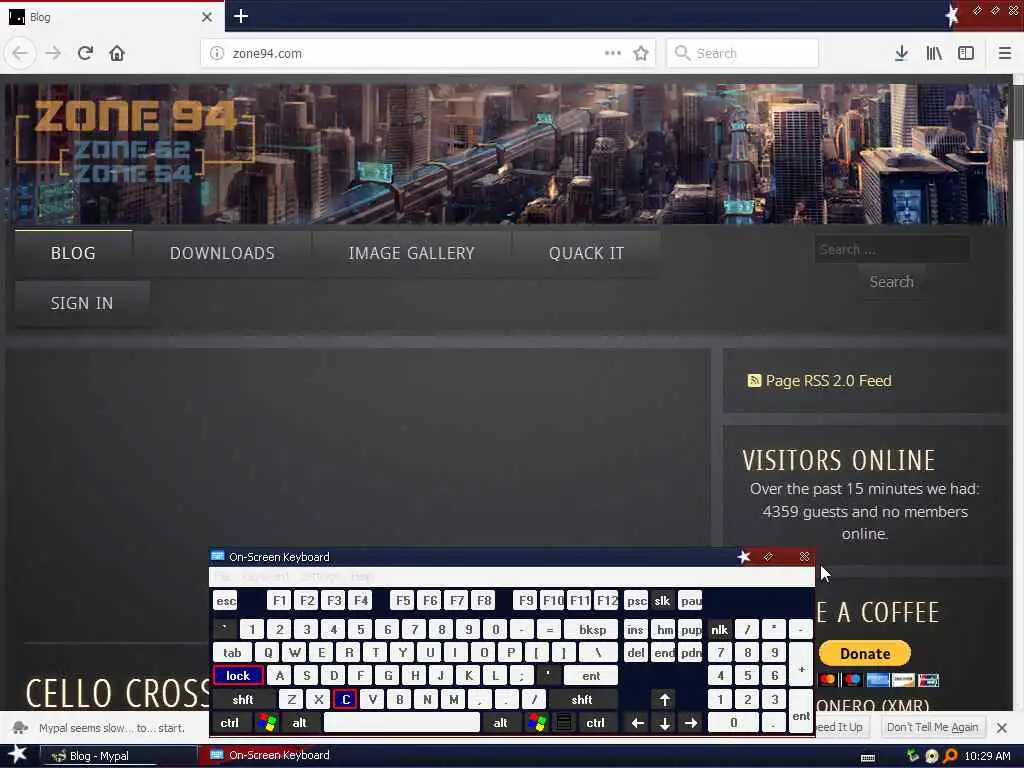
Task: Open the SIGN IN navigation item
Action: [82, 304]
